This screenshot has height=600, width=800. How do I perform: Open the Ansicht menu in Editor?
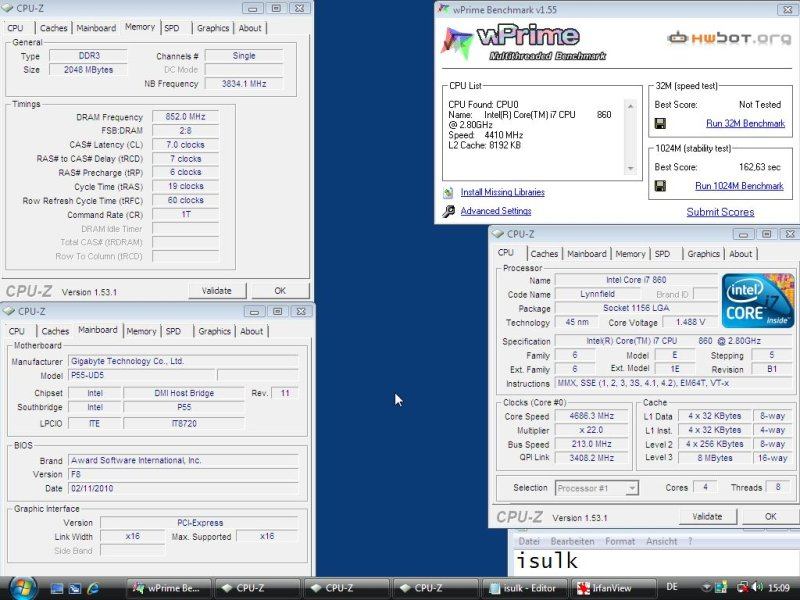pos(662,541)
